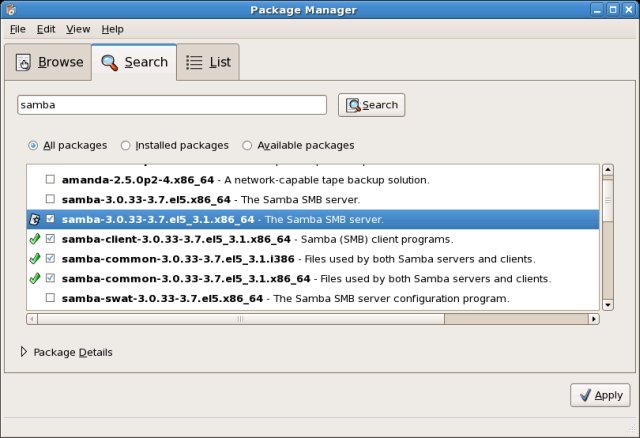Select the All packages radio button

click(x=33, y=145)
